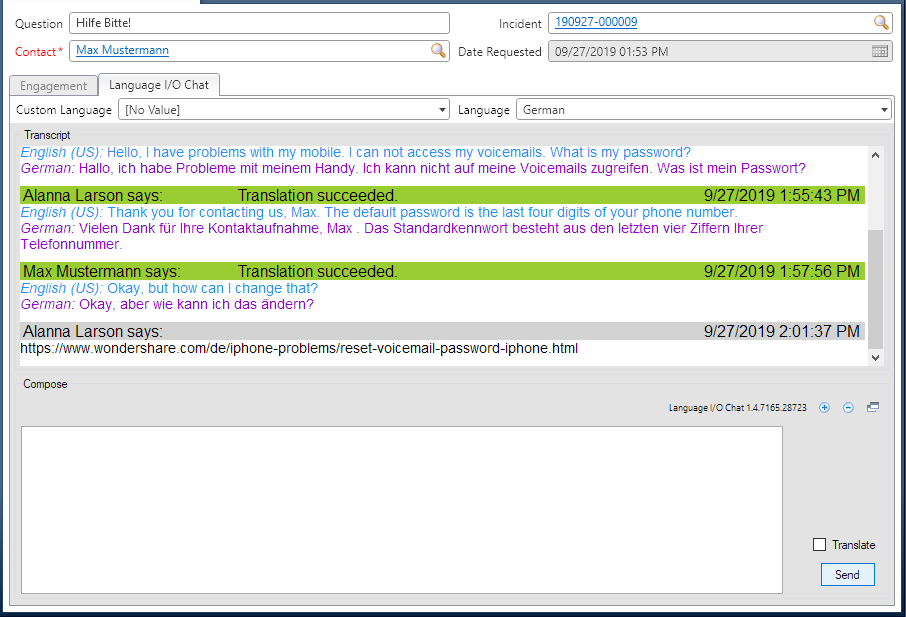Click the transcript scrollbar thumb
This screenshot has width=906, height=617.
pyautogui.click(x=876, y=285)
